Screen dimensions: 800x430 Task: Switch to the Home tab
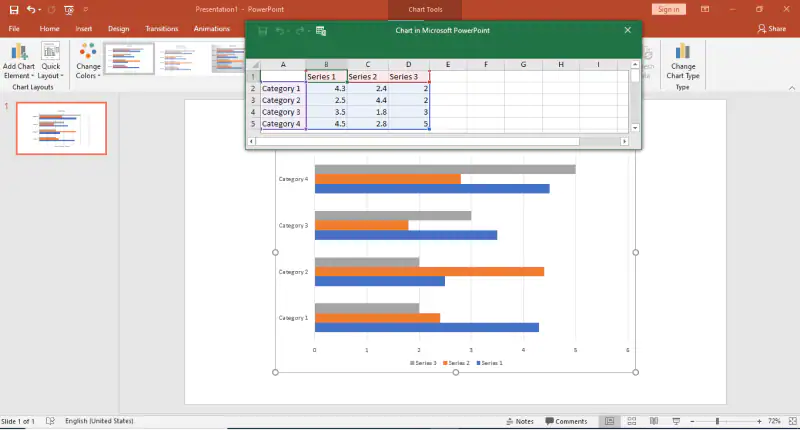point(49,29)
